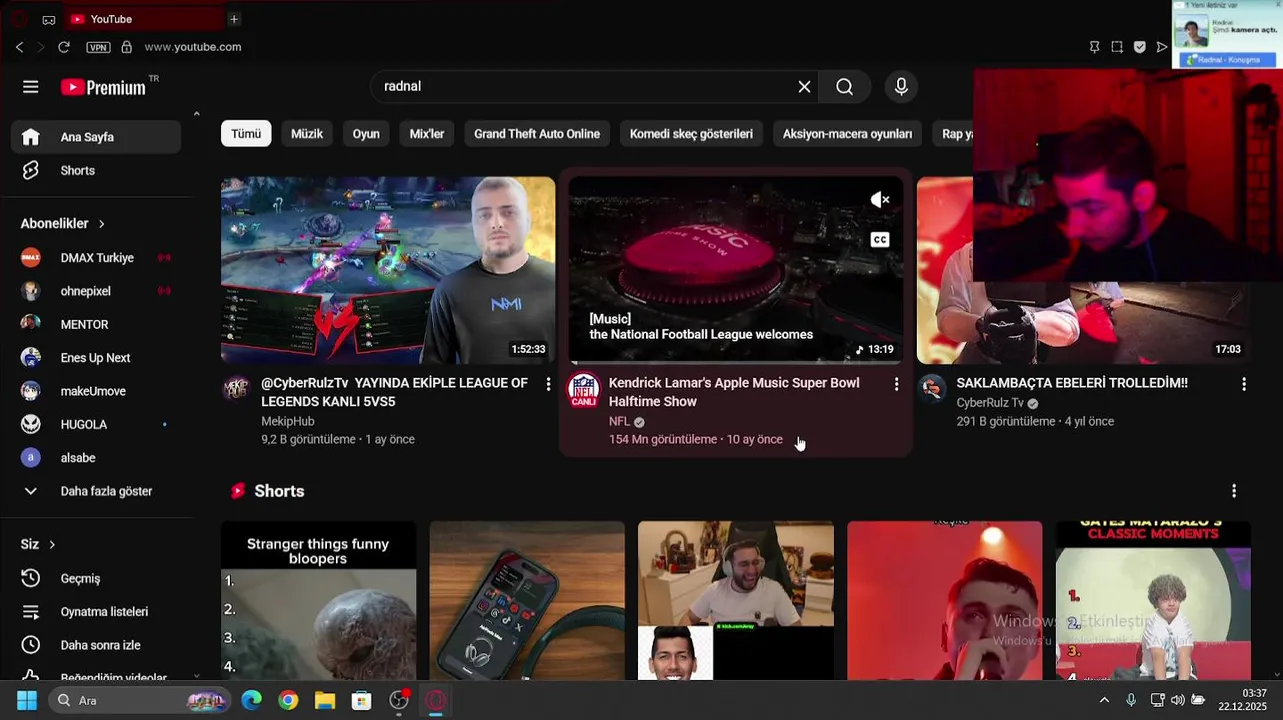Open Opera's main menu logo button
The image size is (1283, 720).
[19, 19]
